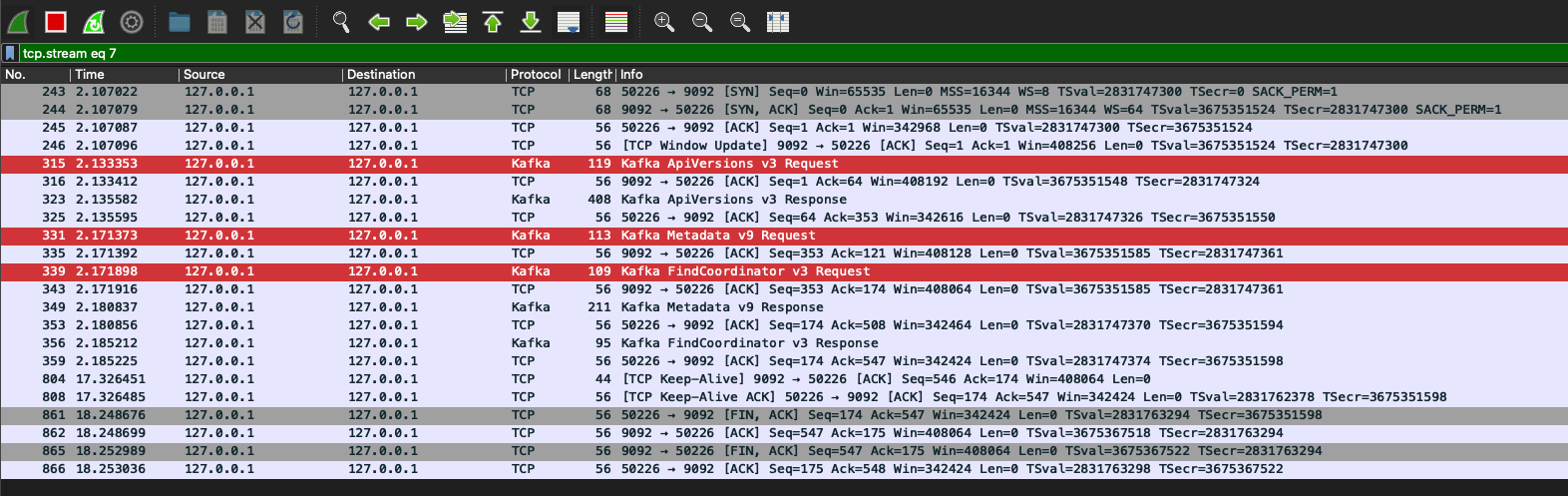Sort by the Length column header
Screen dimensions: 1568x496
click(591, 74)
